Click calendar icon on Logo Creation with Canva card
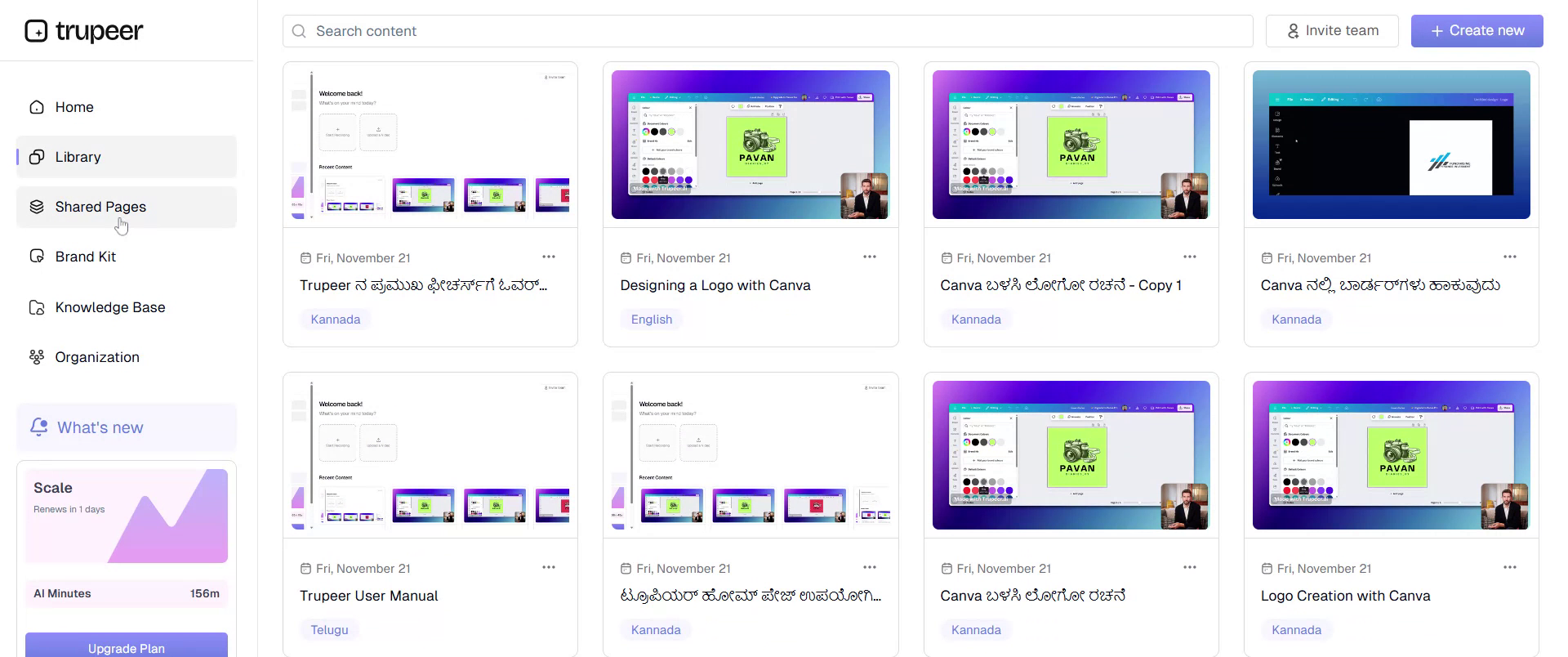Viewport: 1568px width, 657px height. 1267,569
